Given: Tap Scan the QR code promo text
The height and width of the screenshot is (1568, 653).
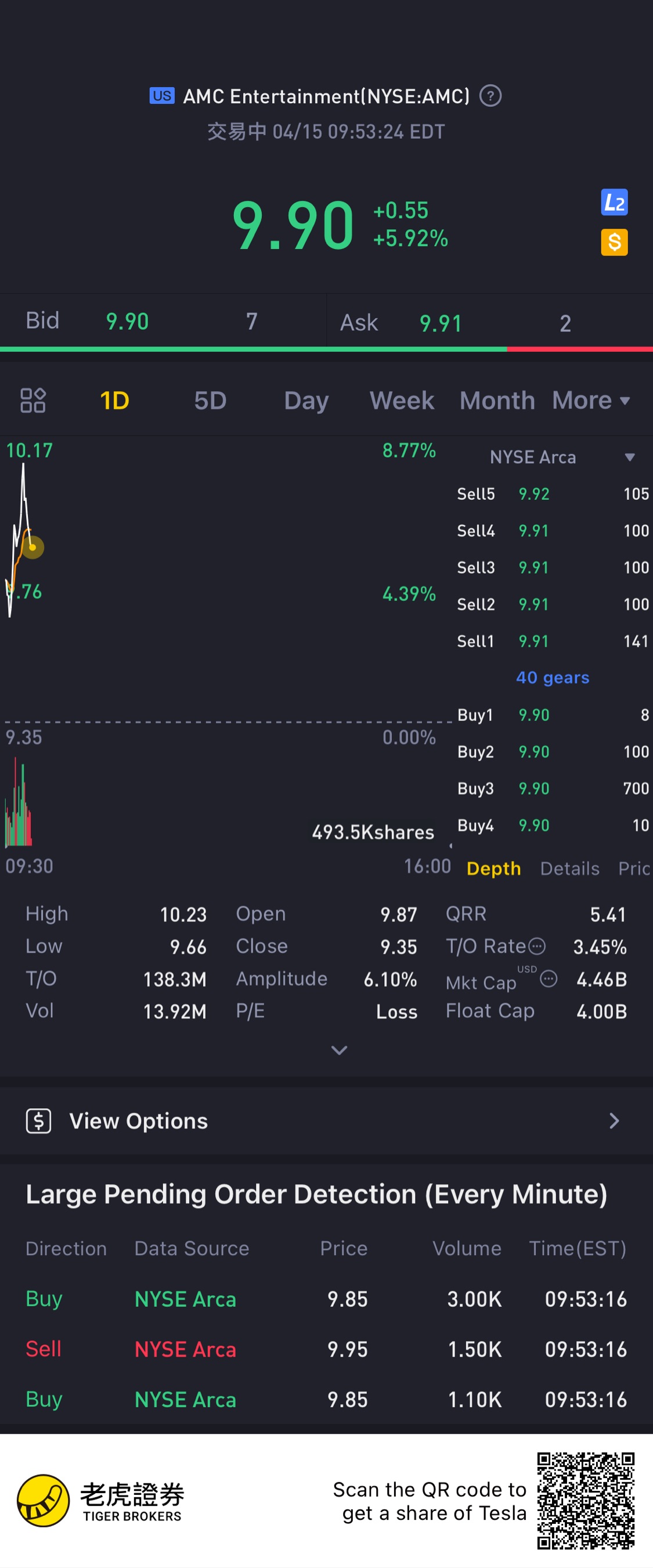Looking at the screenshot, I should pos(429,1501).
